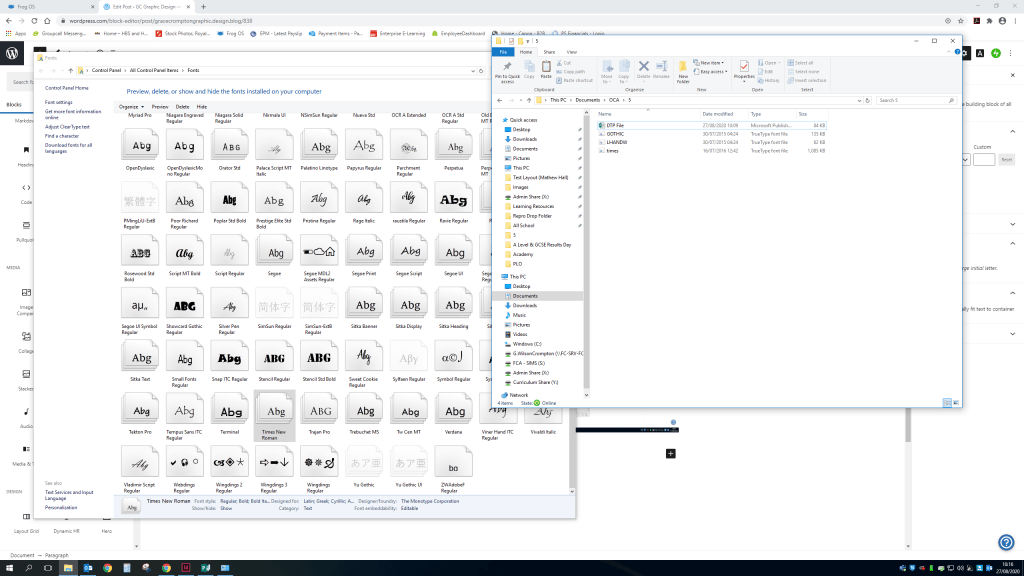Viewport: 1024px width, 576px height.
Task: Click the New Folder icon
Action: 683,68
